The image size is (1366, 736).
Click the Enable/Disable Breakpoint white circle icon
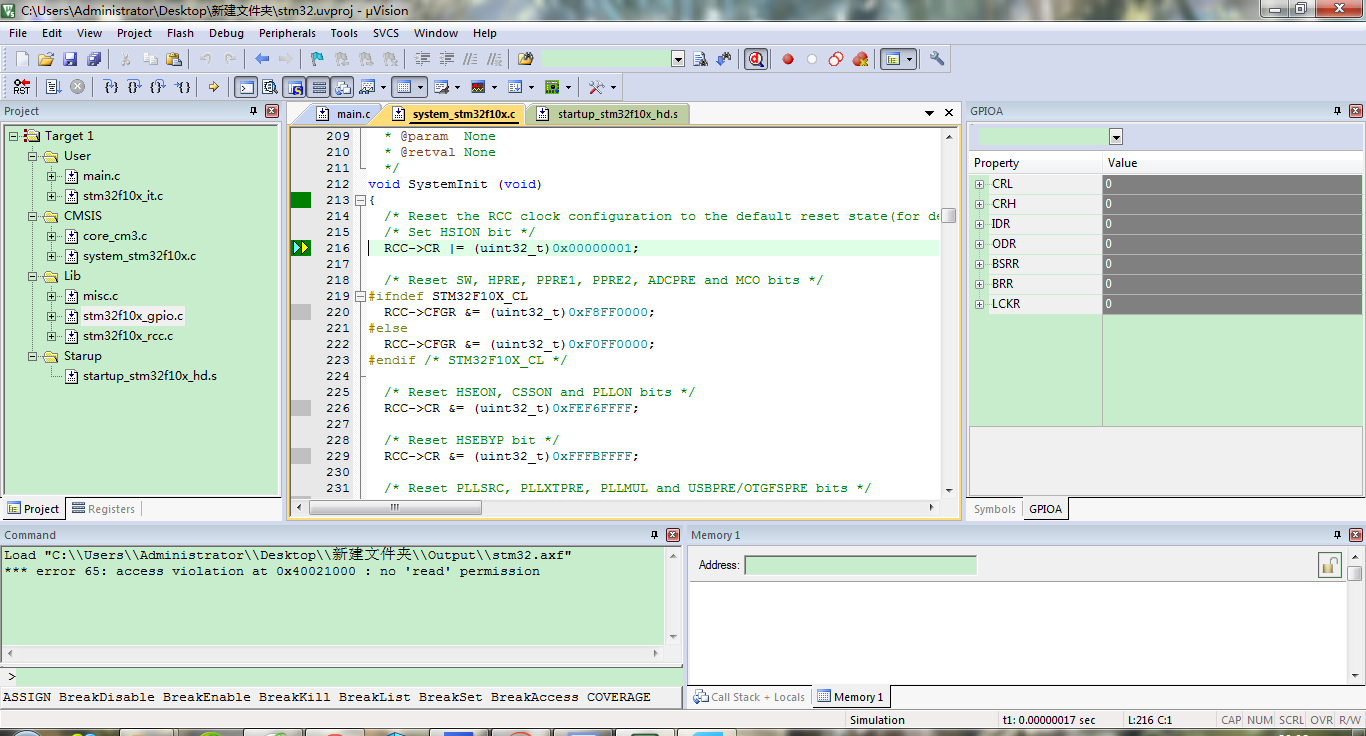812,59
